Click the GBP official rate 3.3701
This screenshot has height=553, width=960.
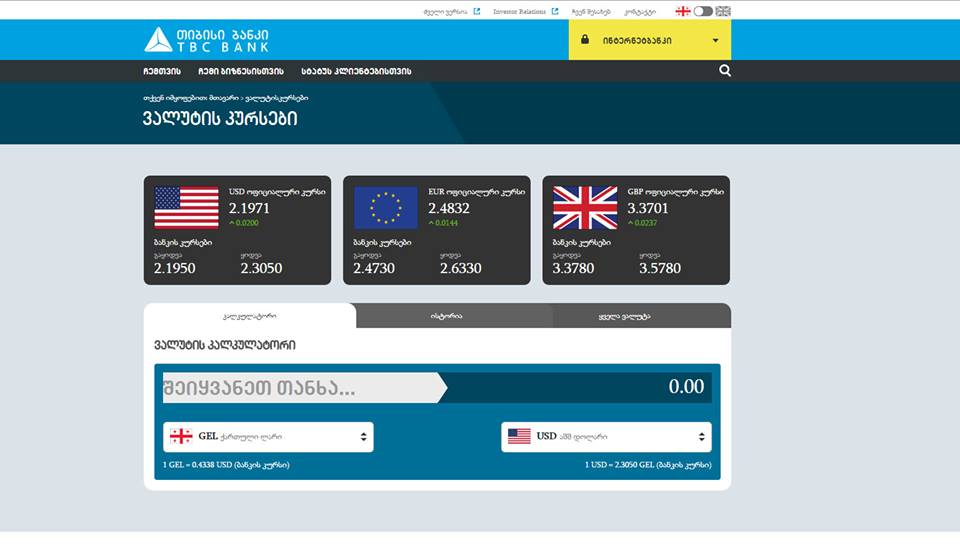(648, 208)
